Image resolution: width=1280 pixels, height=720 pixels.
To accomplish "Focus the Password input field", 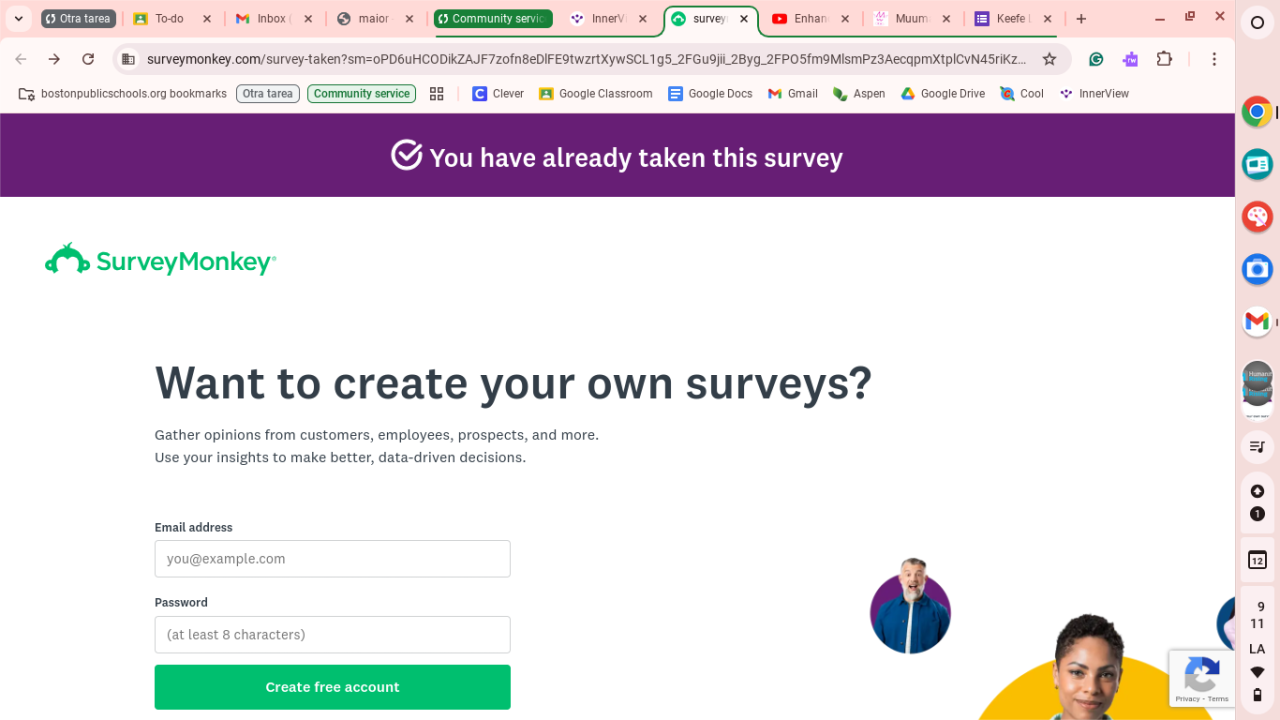I will click(332, 635).
